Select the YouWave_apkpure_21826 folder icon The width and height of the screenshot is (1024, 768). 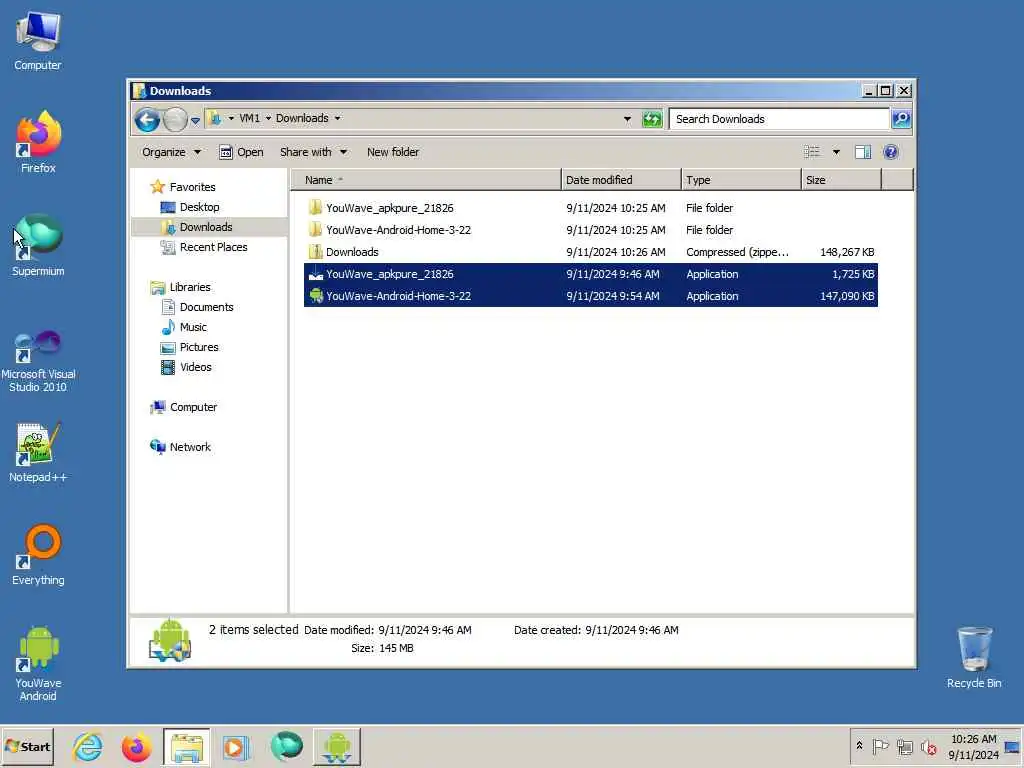point(315,208)
